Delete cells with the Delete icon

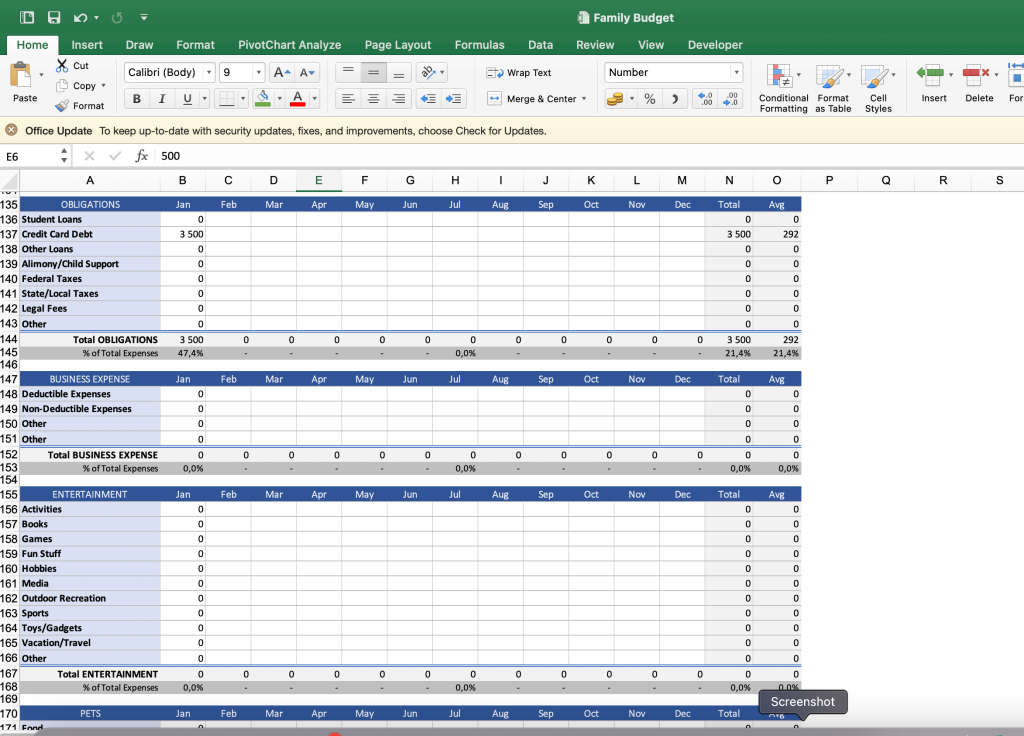974,85
